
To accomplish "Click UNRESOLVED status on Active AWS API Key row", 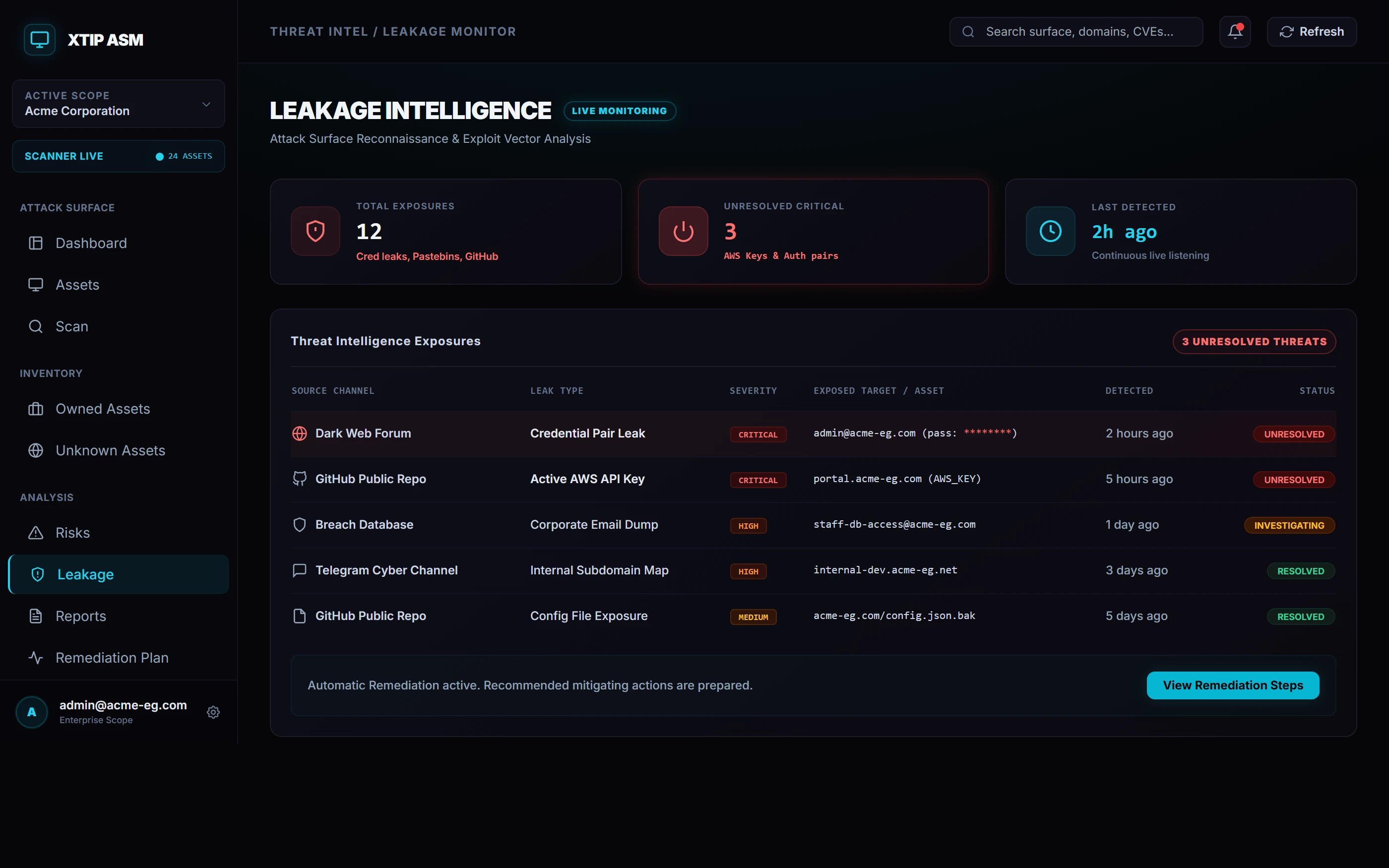I will (x=1294, y=479).
